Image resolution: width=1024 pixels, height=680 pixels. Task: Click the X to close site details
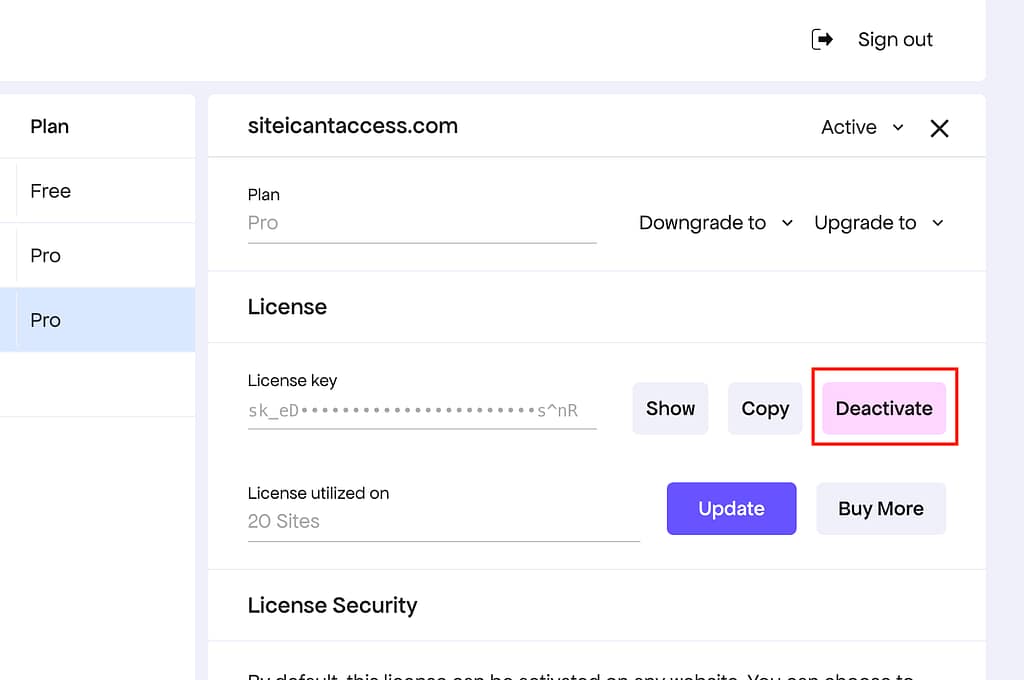click(939, 127)
